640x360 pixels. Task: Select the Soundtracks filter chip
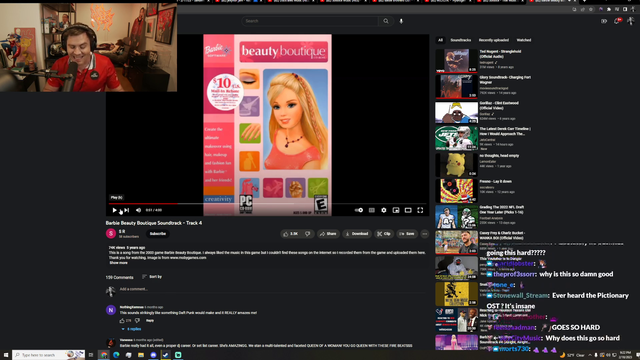click(x=460, y=40)
